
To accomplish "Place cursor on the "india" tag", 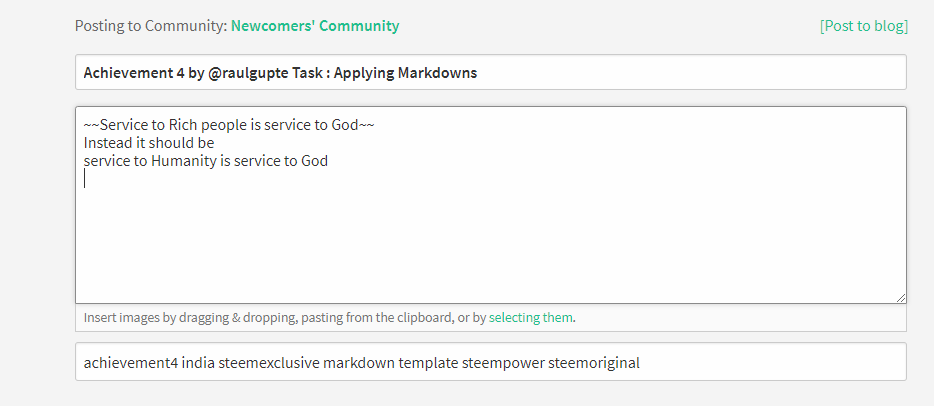I will [x=199, y=362].
